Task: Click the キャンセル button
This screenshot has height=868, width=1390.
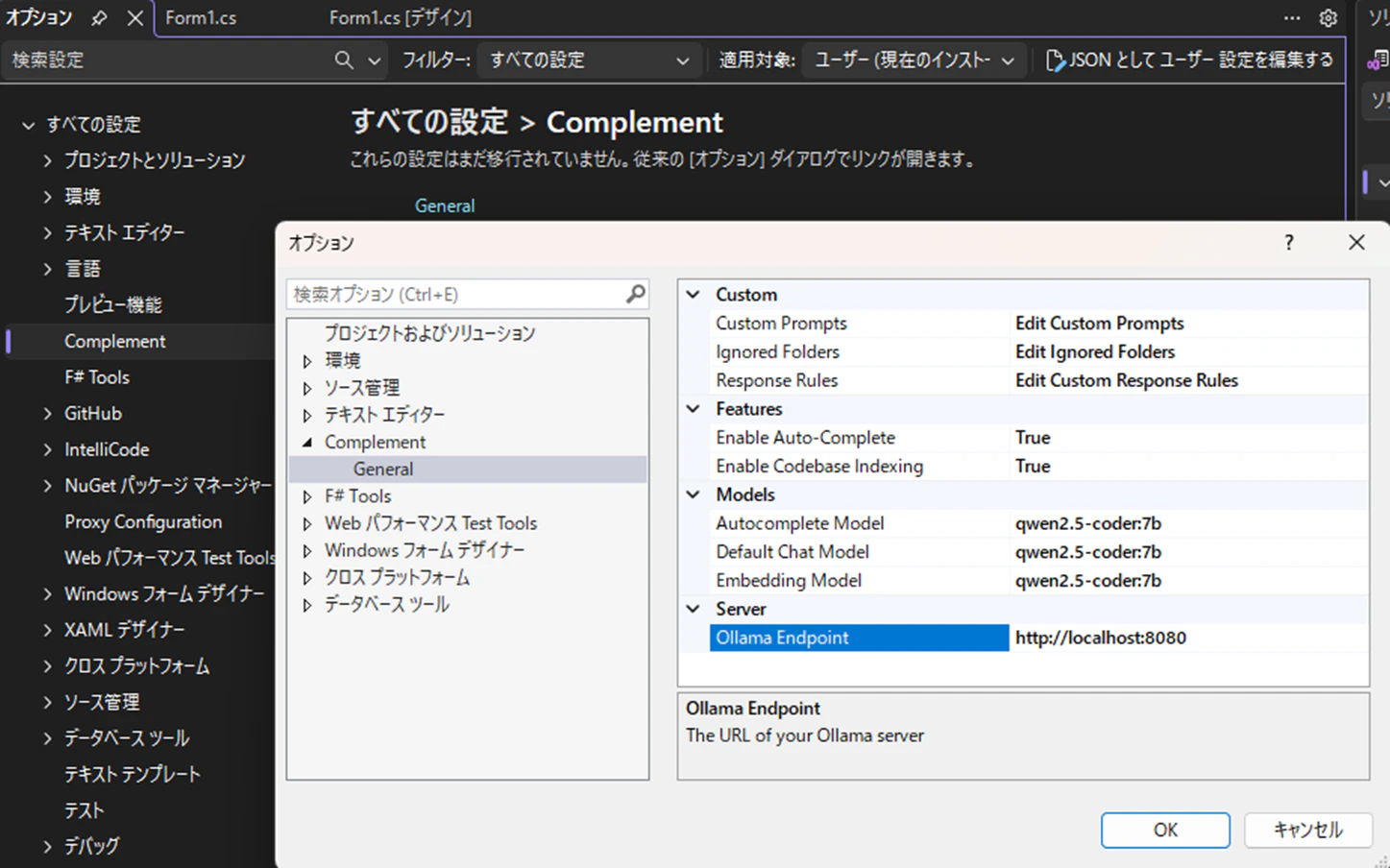Action: click(x=1307, y=830)
